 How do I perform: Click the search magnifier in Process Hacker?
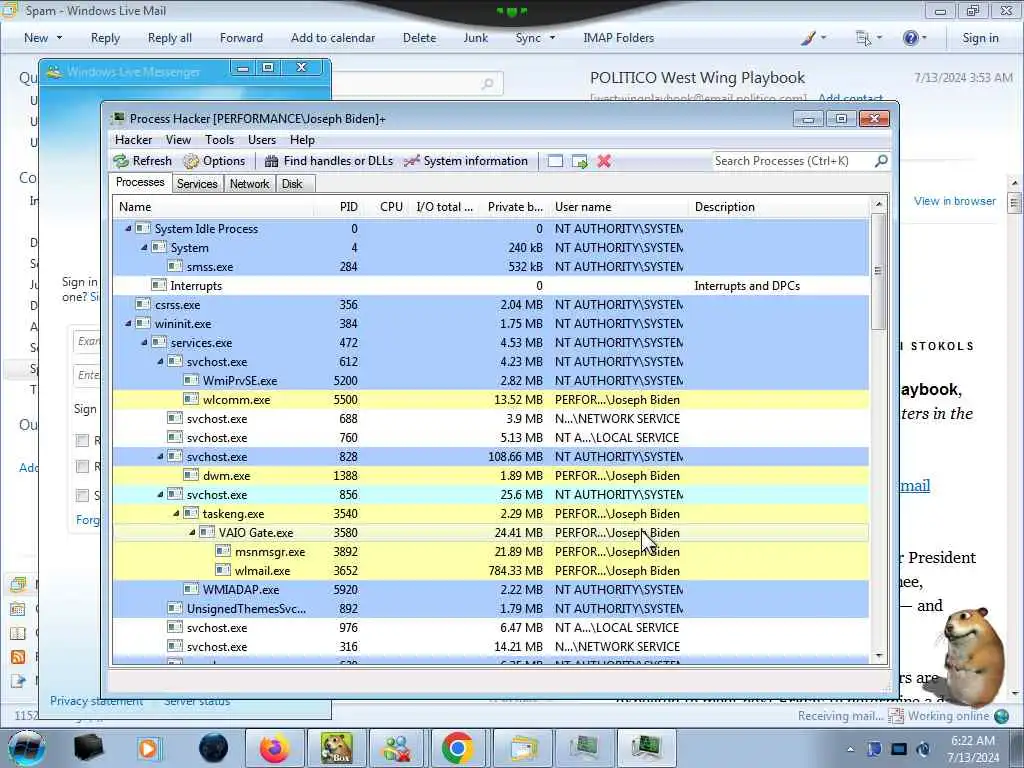click(881, 161)
